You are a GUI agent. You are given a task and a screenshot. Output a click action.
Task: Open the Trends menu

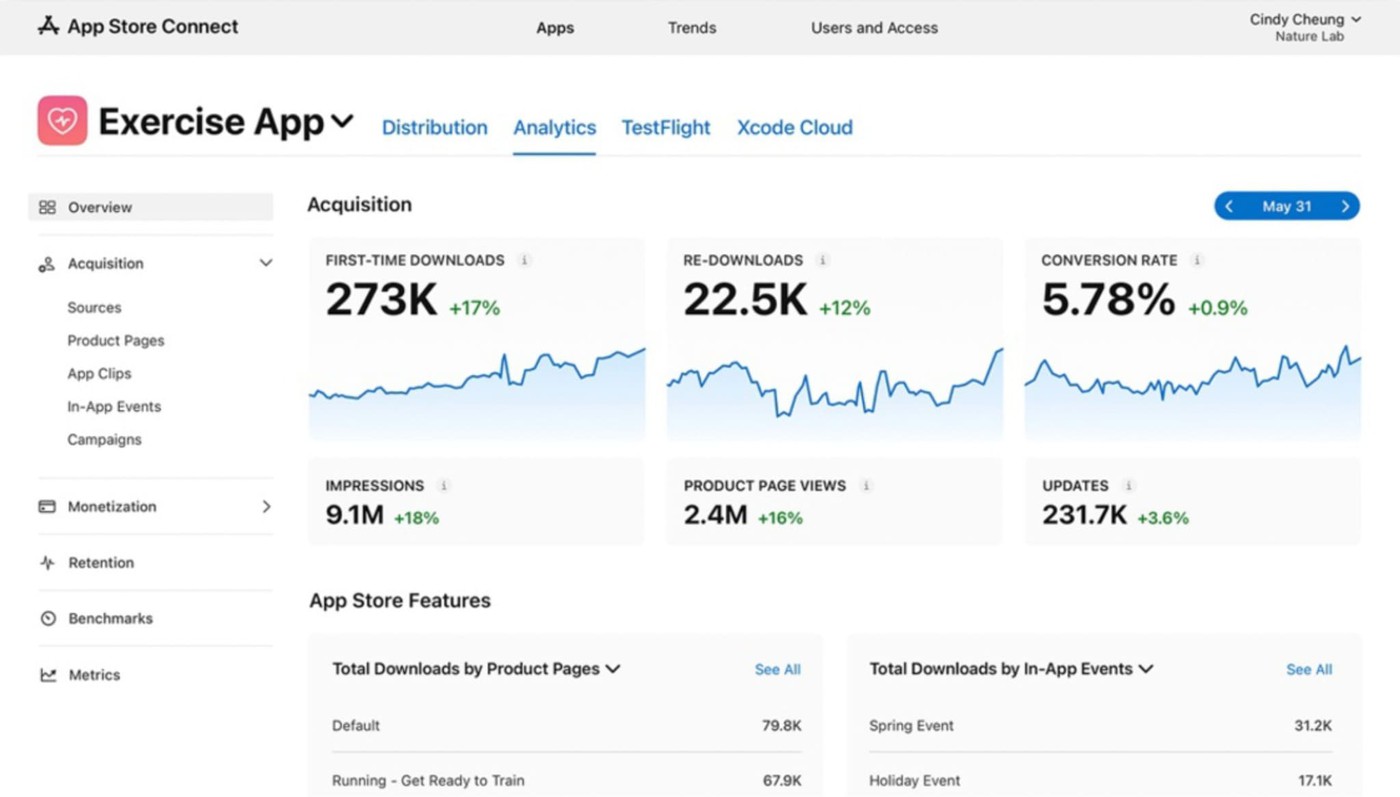click(692, 28)
